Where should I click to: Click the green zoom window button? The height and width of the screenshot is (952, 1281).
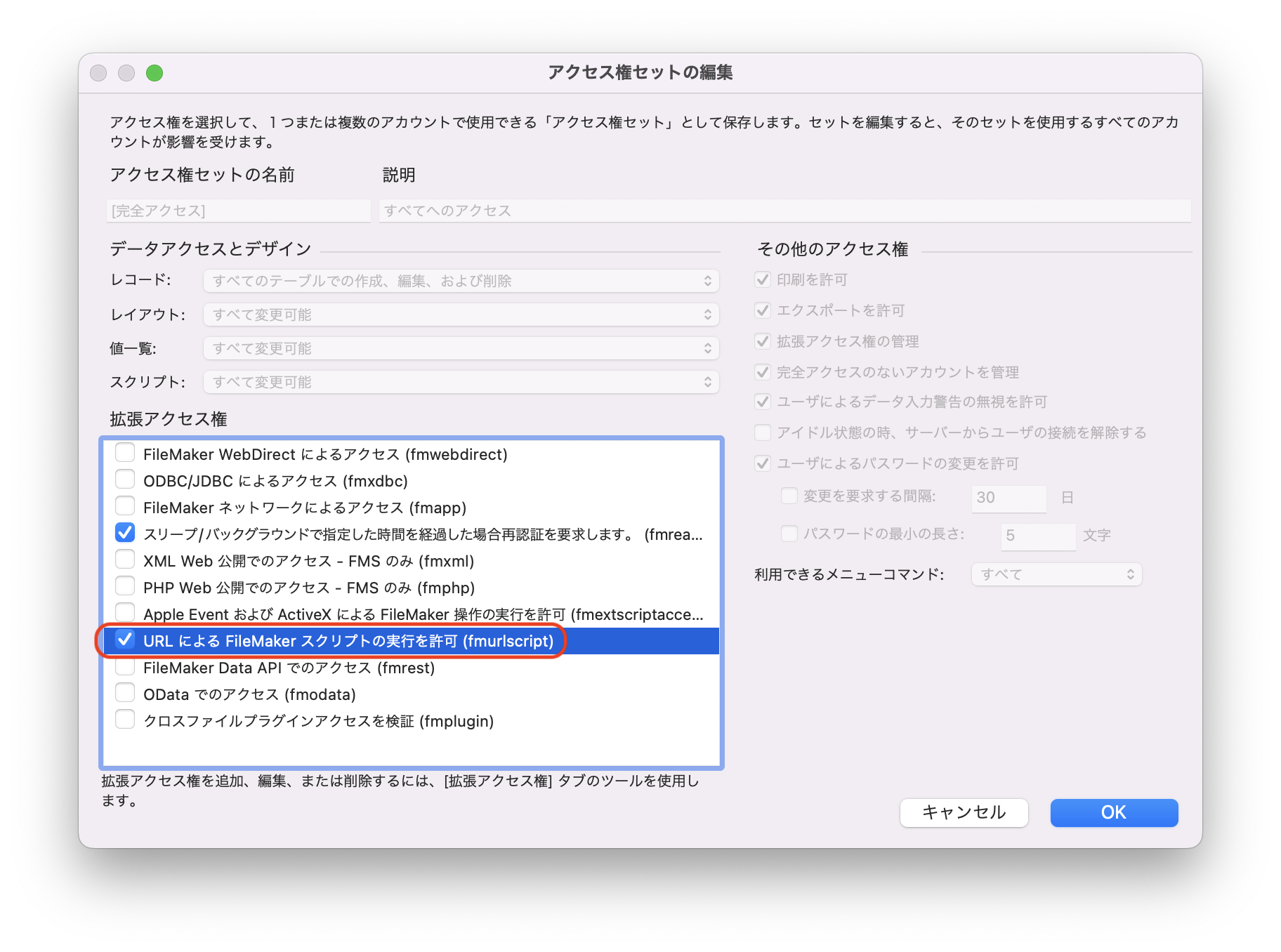pyautogui.click(x=155, y=73)
